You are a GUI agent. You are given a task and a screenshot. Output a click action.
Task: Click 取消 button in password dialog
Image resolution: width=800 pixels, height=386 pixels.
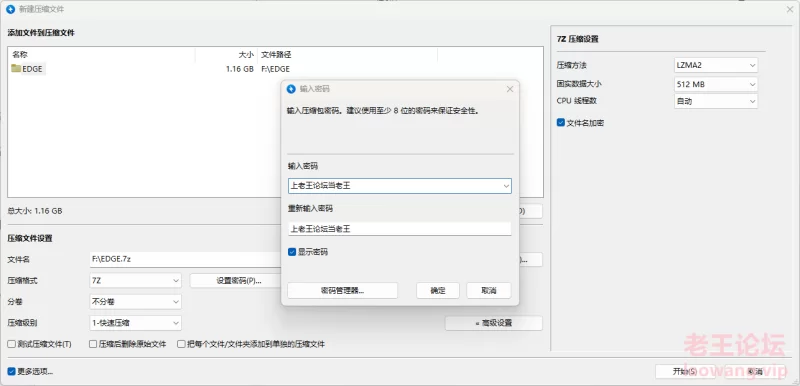(x=489, y=291)
